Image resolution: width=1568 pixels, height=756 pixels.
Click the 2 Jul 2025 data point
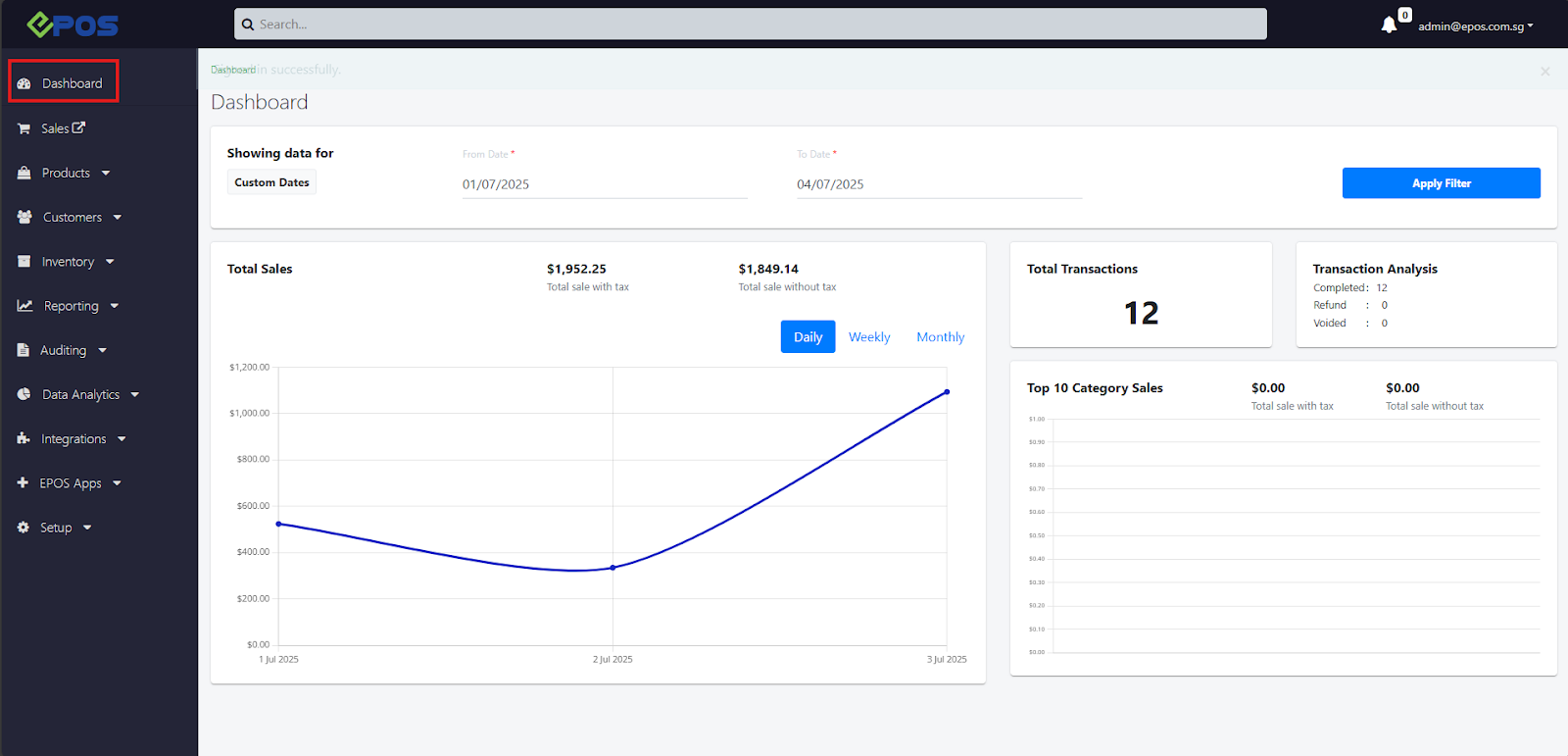tap(612, 568)
